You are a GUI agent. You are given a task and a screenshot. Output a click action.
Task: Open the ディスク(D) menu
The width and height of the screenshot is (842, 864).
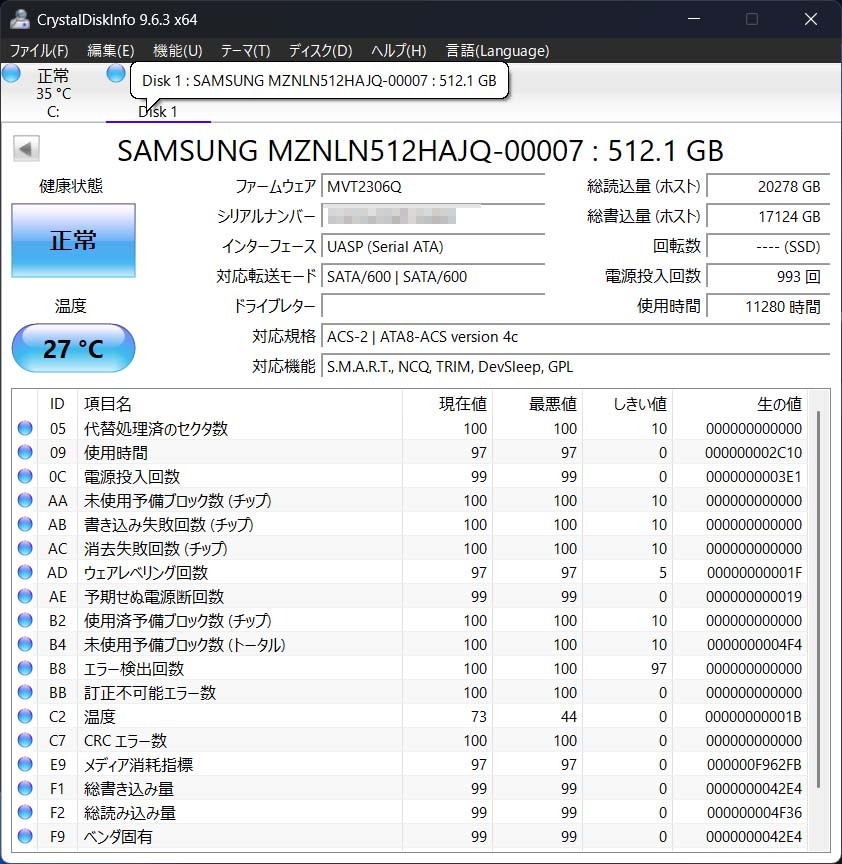tap(320, 51)
